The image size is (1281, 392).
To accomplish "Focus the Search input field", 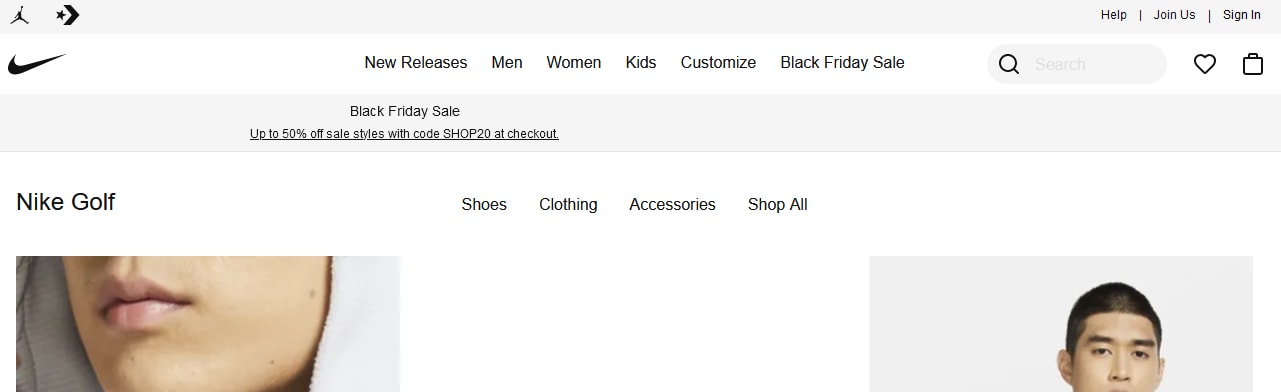I will (x=1094, y=64).
